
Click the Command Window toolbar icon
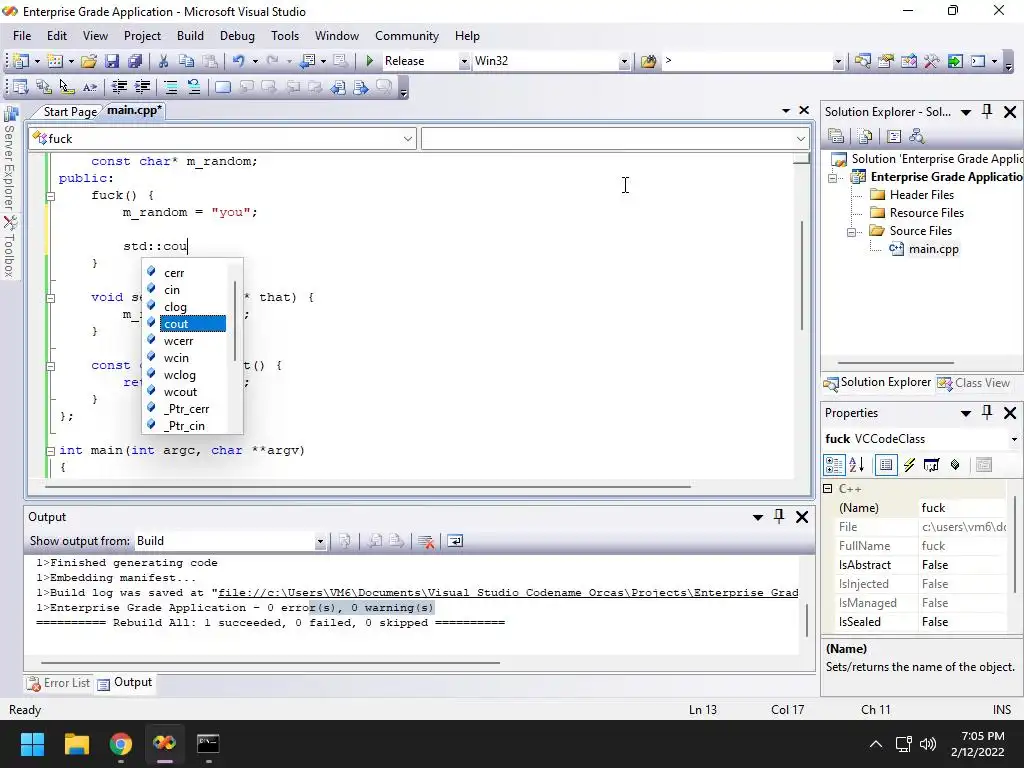978,61
